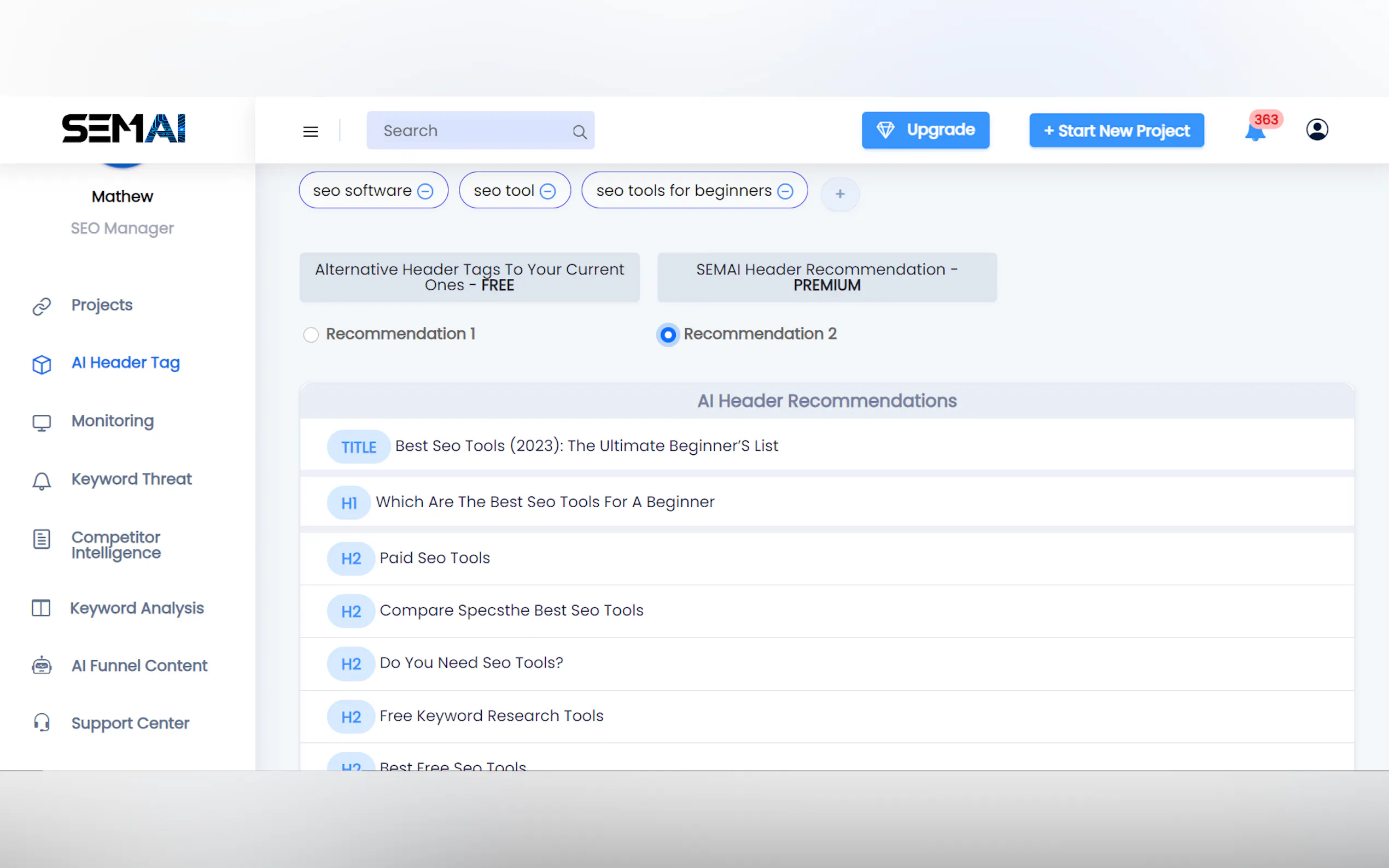Open the Projects sidebar item
The height and width of the screenshot is (868, 1389).
(x=102, y=305)
